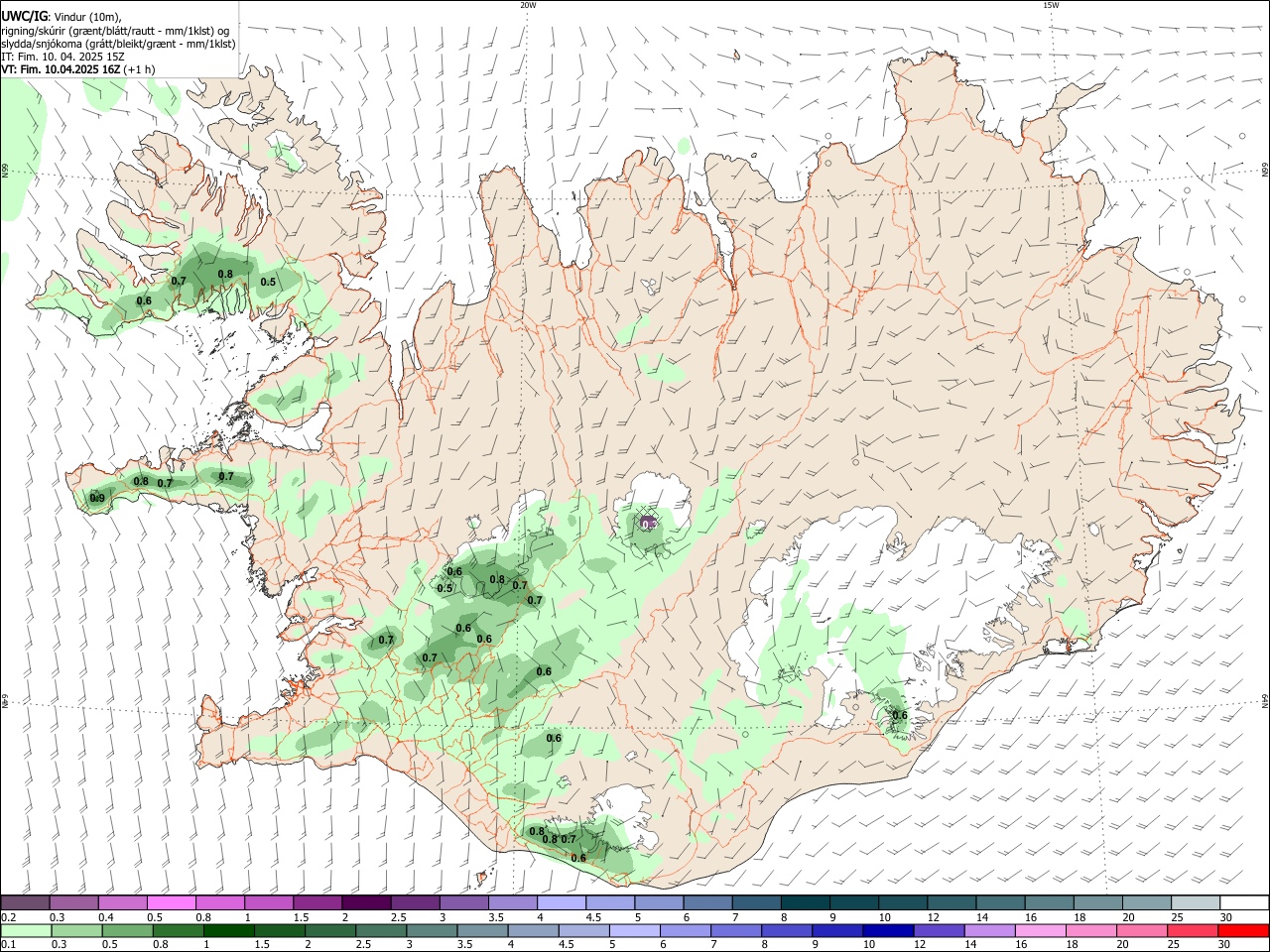1270x952 pixels.
Task: Click the 'VT: Fim. 10.04.2025 16Z (+1 h)' line
Action: (78, 70)
